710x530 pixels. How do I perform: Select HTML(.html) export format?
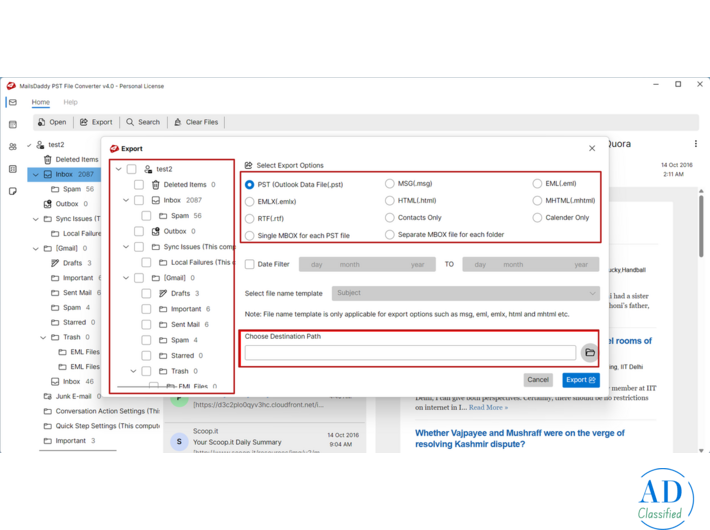point(389,200)
